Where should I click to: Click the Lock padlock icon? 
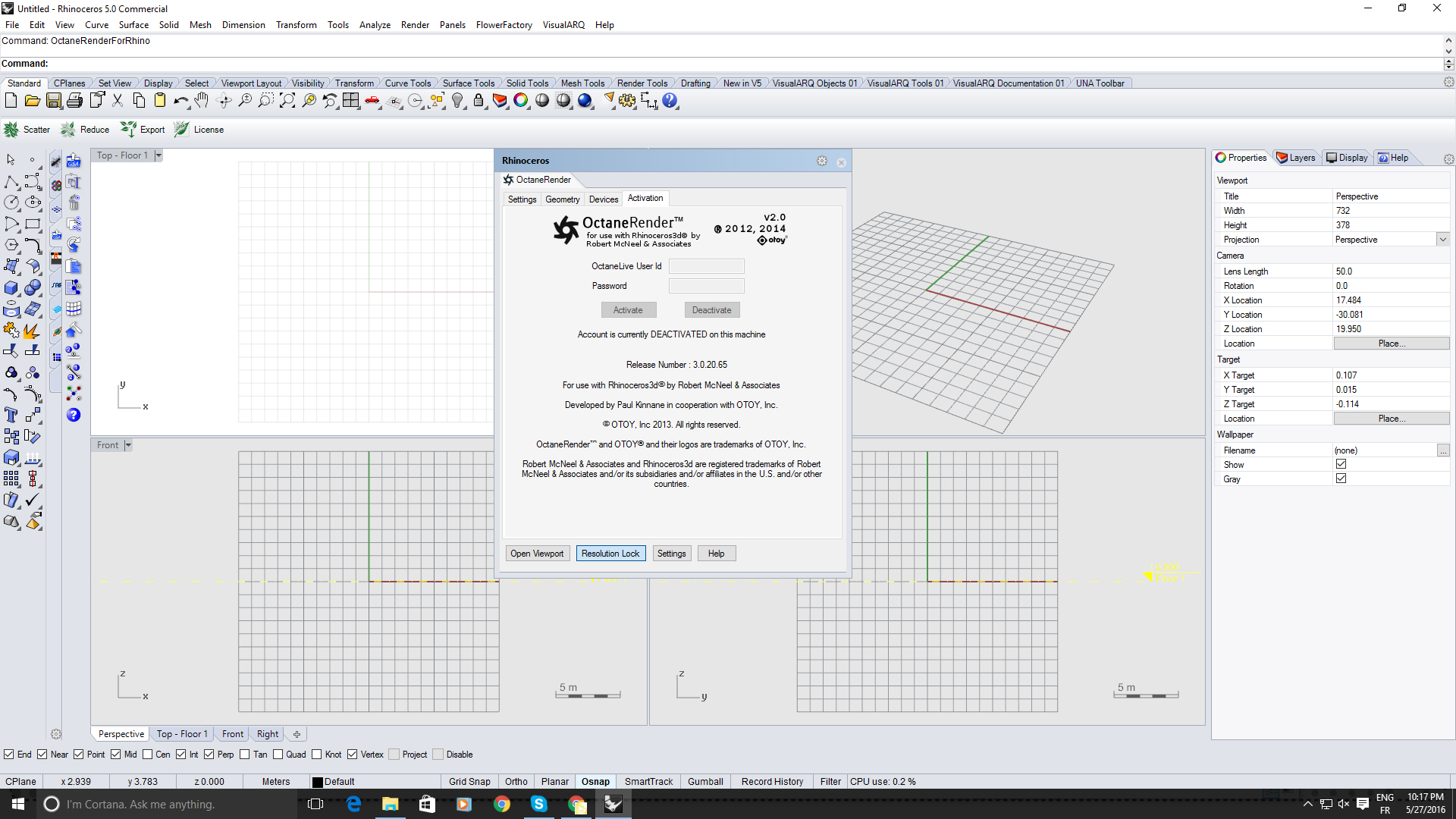tap(479, 101)
